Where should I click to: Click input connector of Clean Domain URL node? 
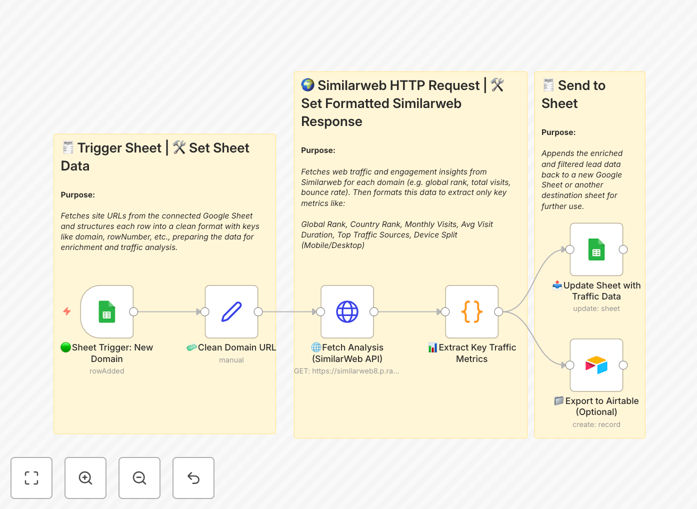coord(205,312)
